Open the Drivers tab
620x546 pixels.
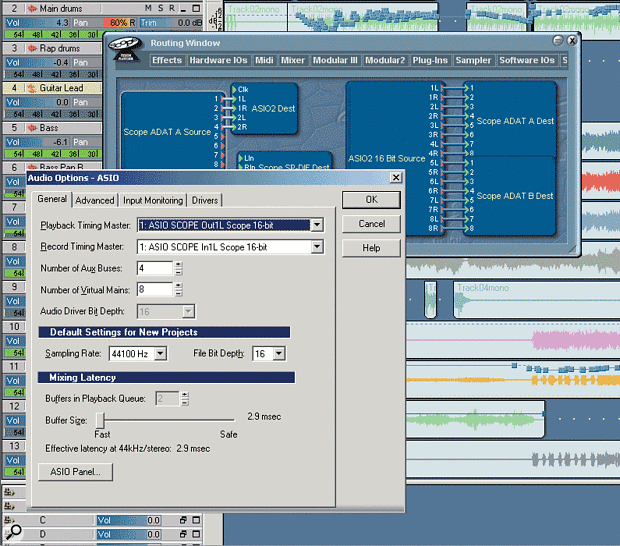205,200
